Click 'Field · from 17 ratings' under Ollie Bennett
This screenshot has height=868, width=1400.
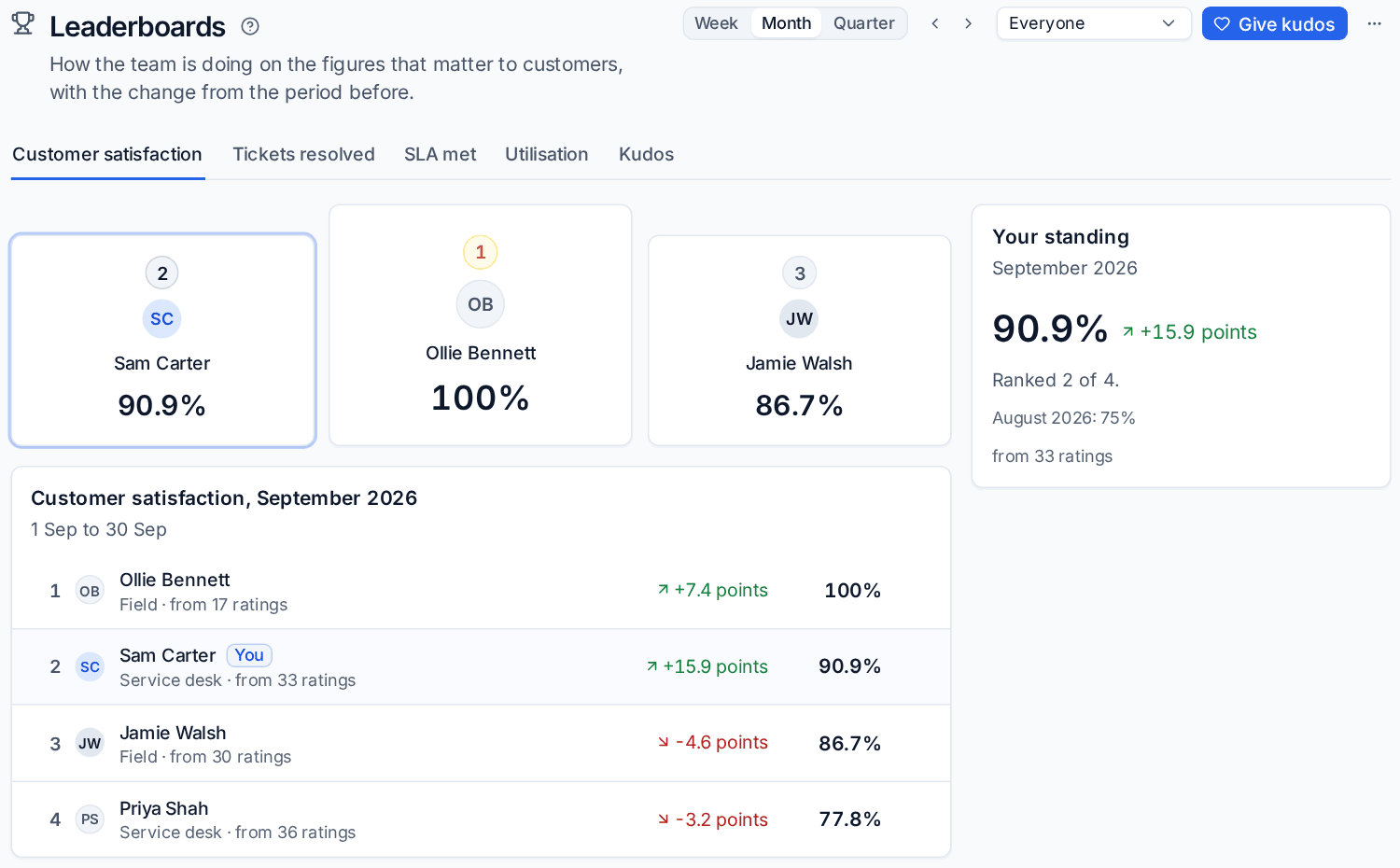pyautogui.click(x=203, y=605)
